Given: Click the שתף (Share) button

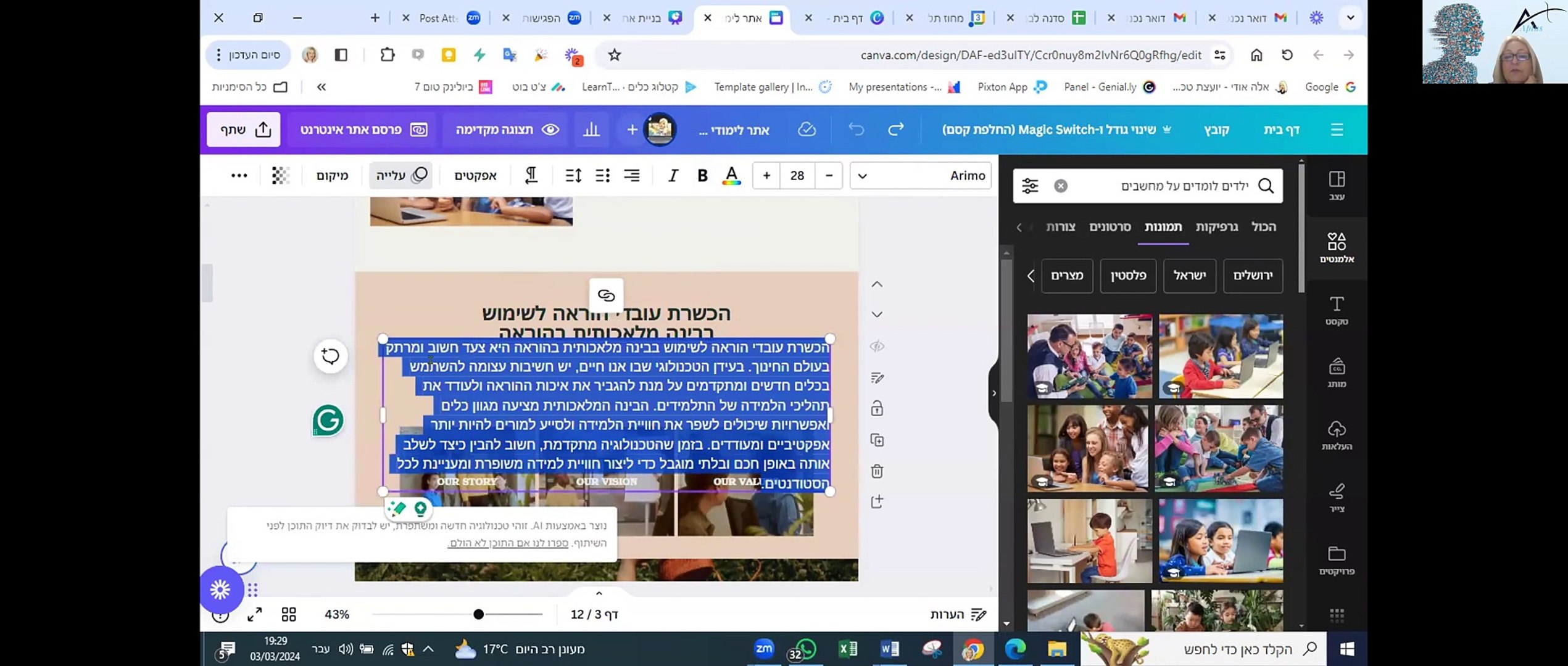Looking at the screenshot, I should point(243,129).
